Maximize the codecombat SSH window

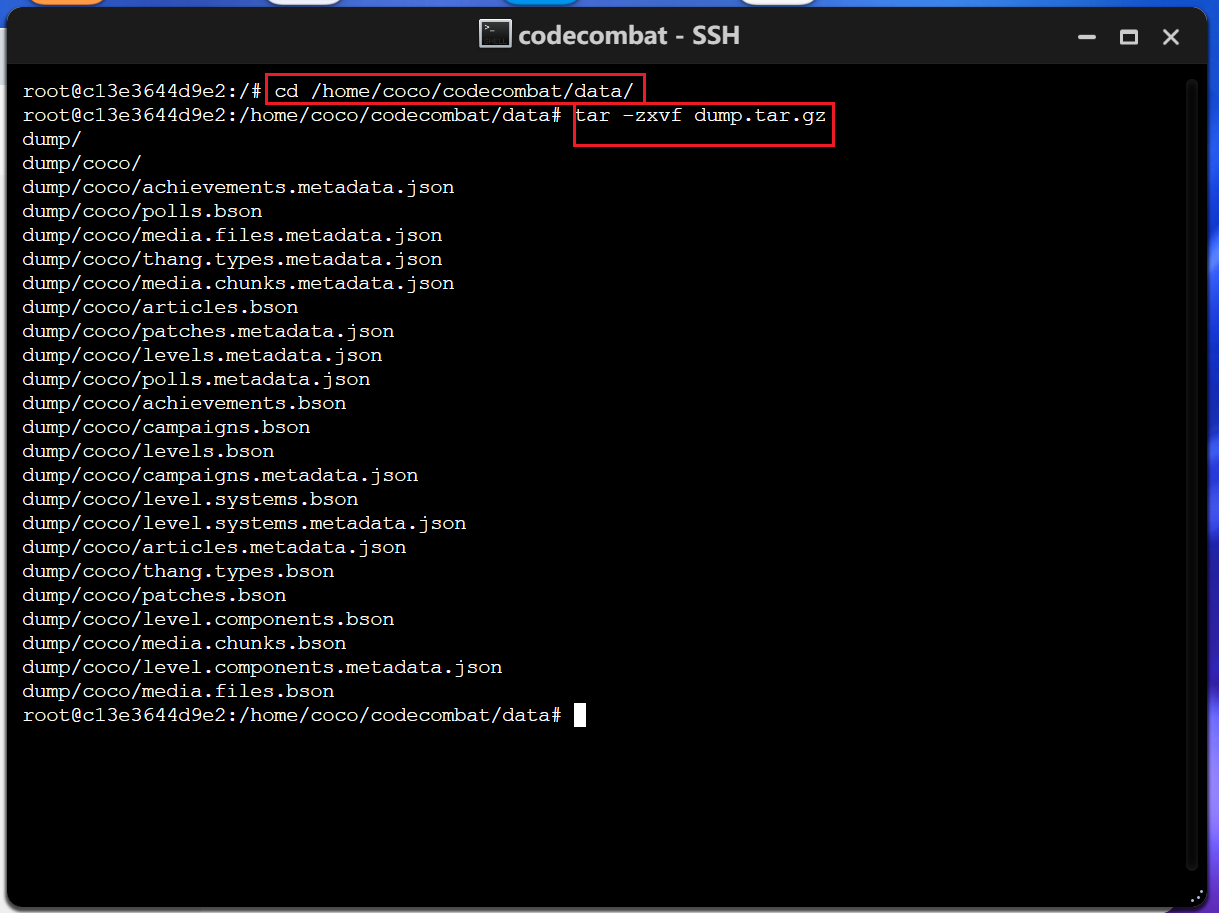click(1129, 37)
